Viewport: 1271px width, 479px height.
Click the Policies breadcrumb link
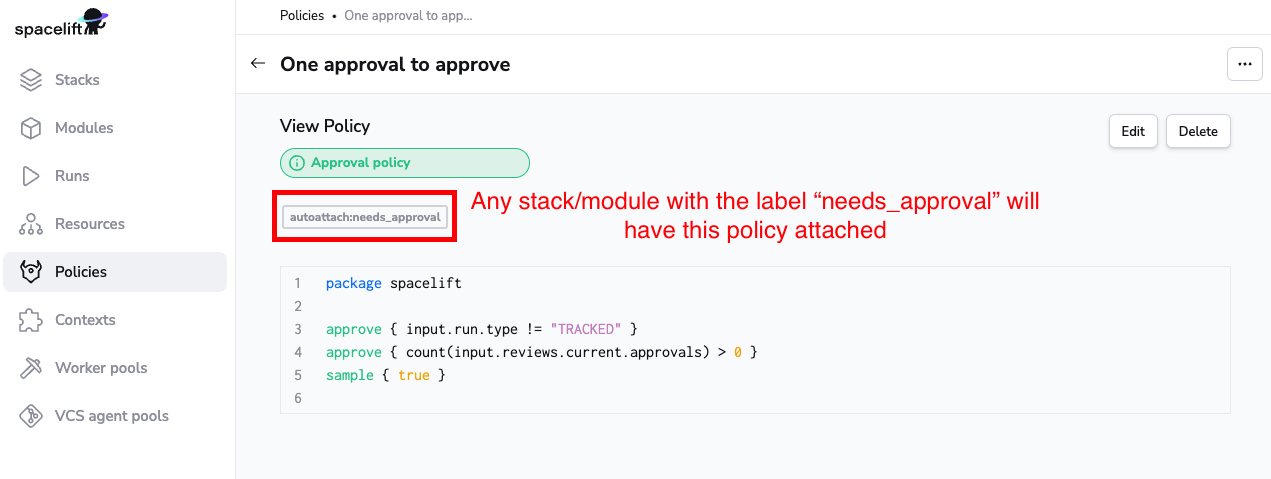[x=302, y=15]
